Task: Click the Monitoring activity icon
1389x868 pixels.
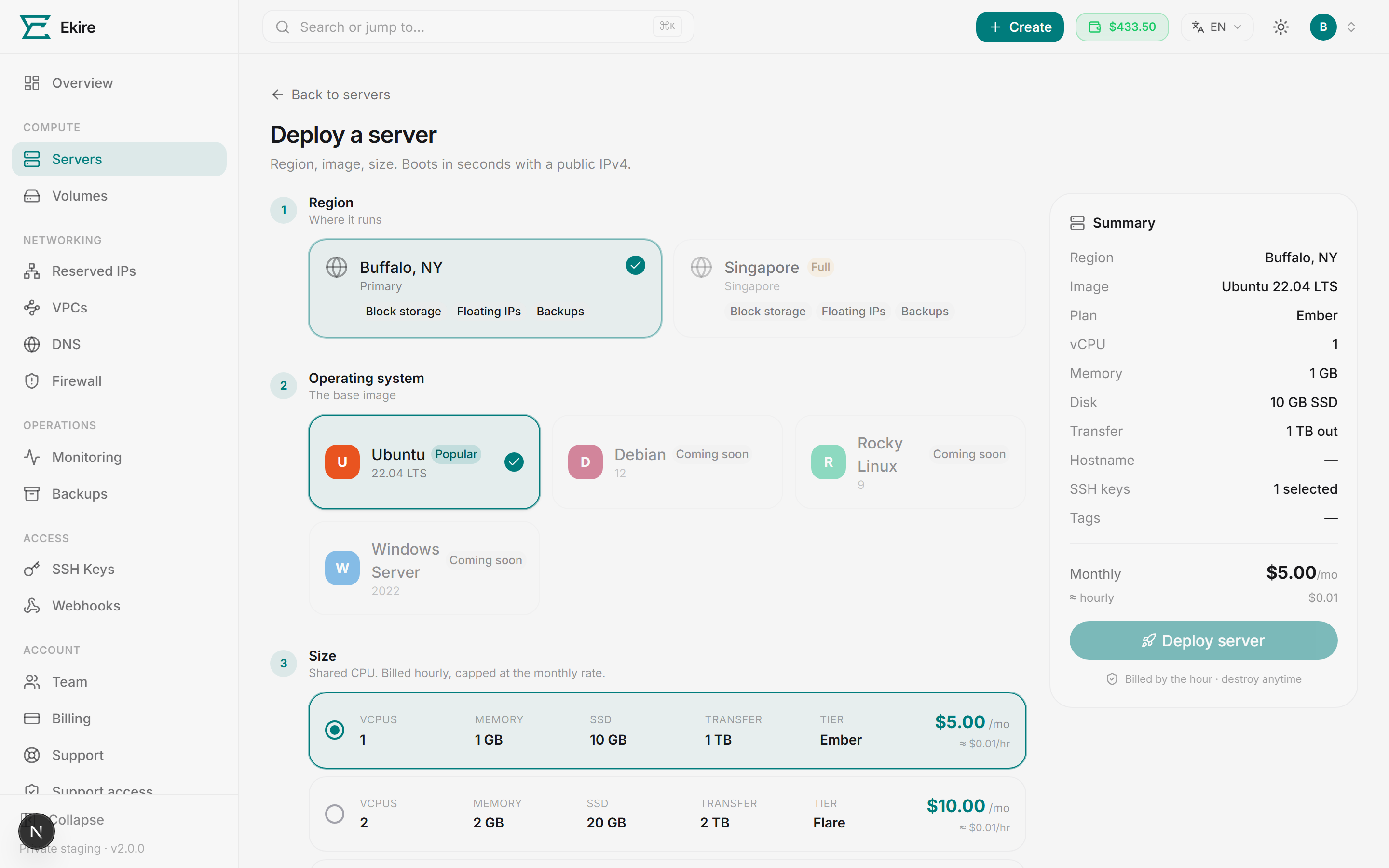Action: pyautogui.click(x=31, y=457)
